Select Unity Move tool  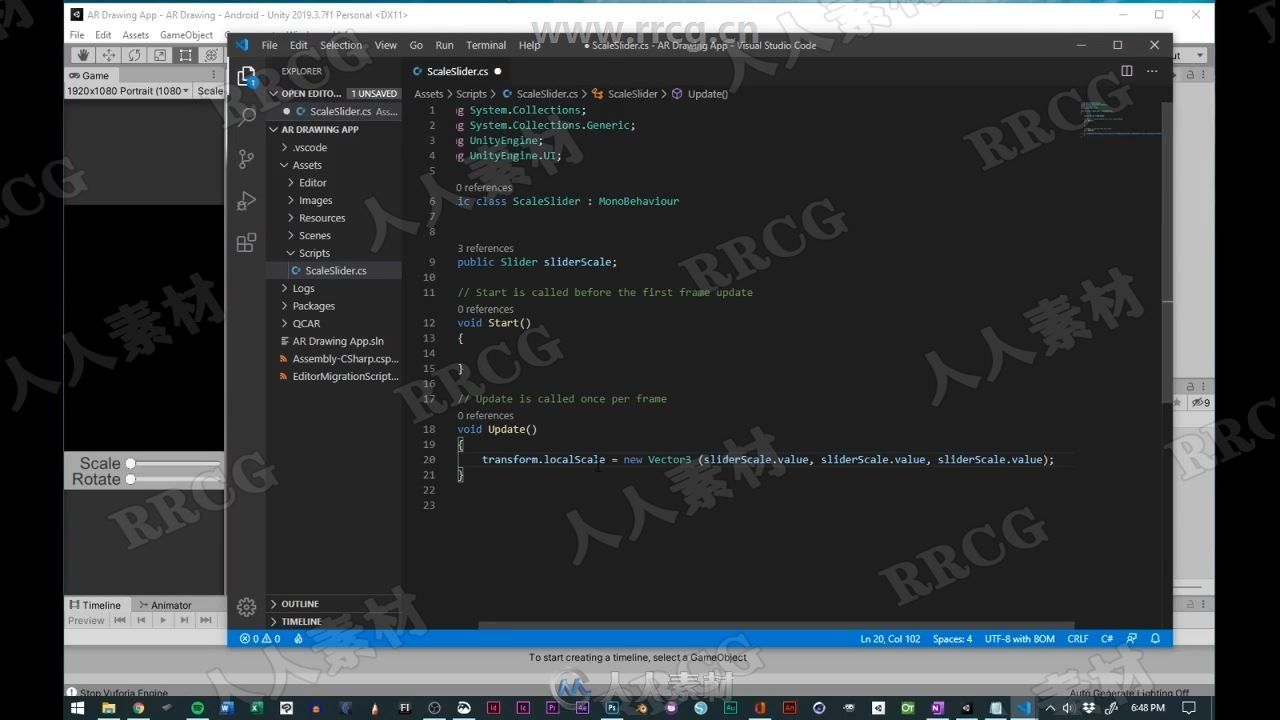(109, 55)
